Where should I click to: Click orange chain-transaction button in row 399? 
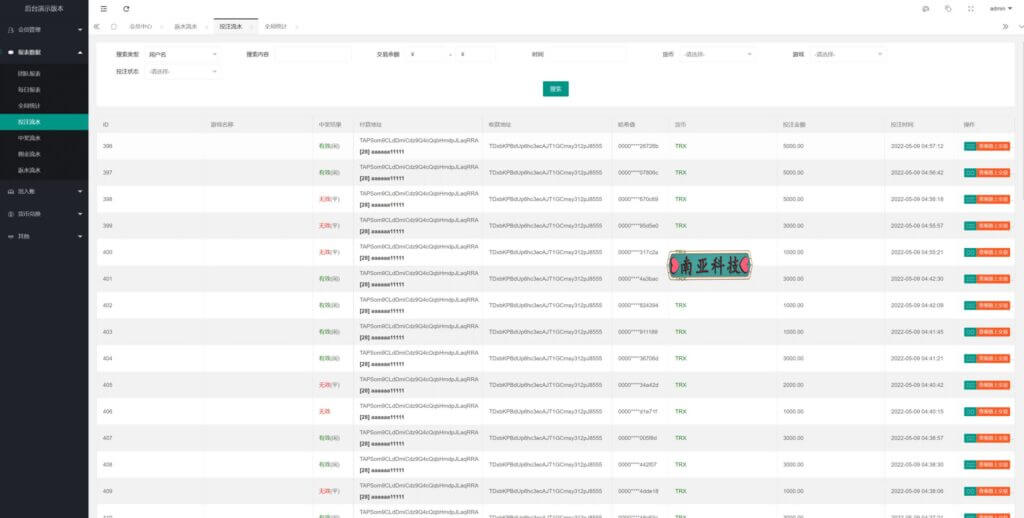click(x=993, y=226)
